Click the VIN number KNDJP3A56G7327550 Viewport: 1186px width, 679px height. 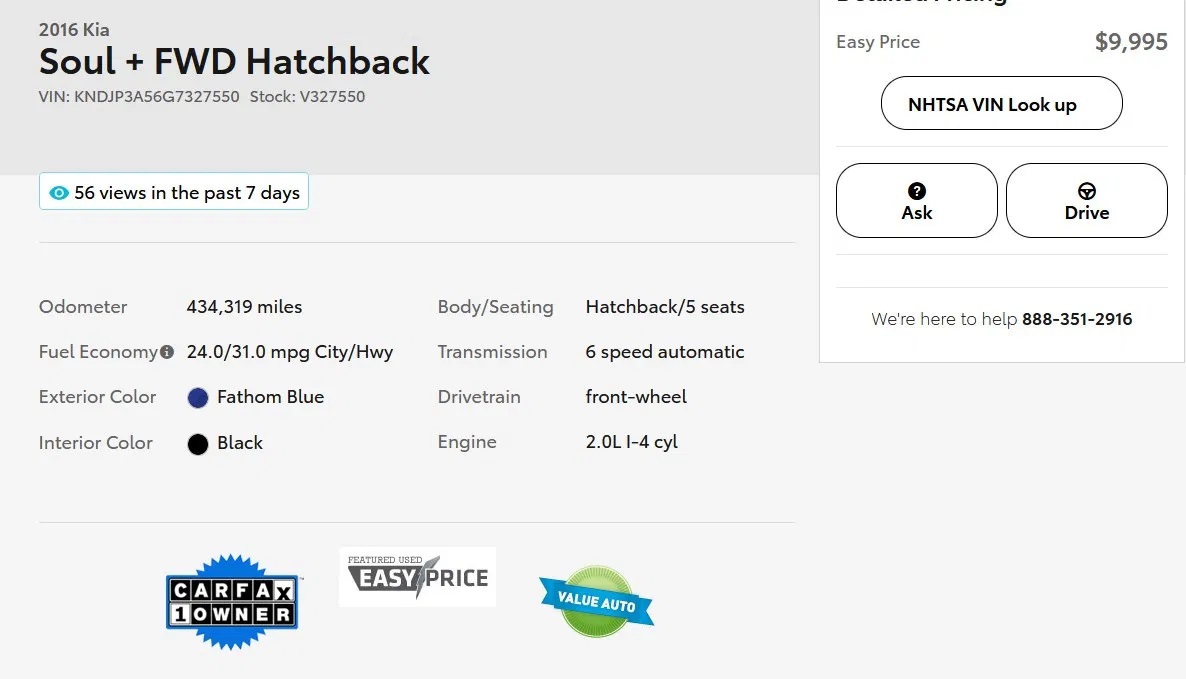[156, 97]
